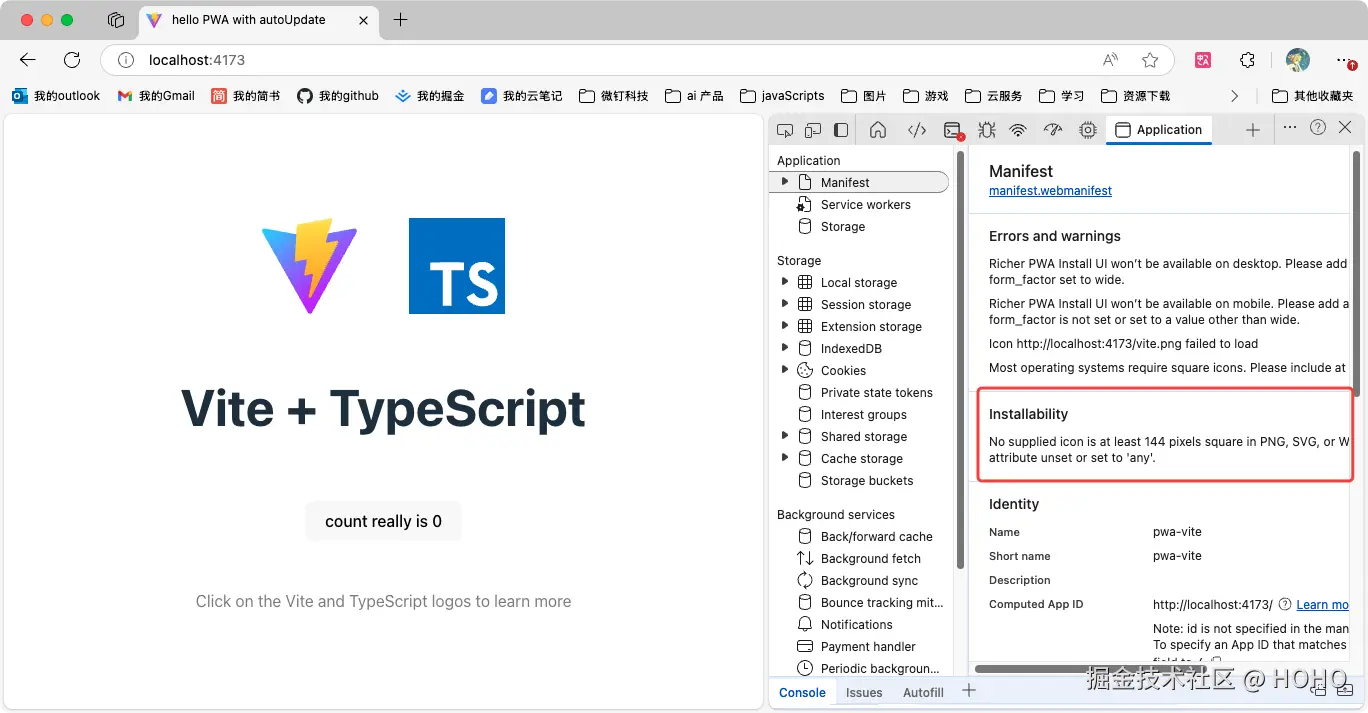The width and height of the screenshot is (1368, 713).
Task: Switch to the Application tab
Action: [x=1159, y=130]
